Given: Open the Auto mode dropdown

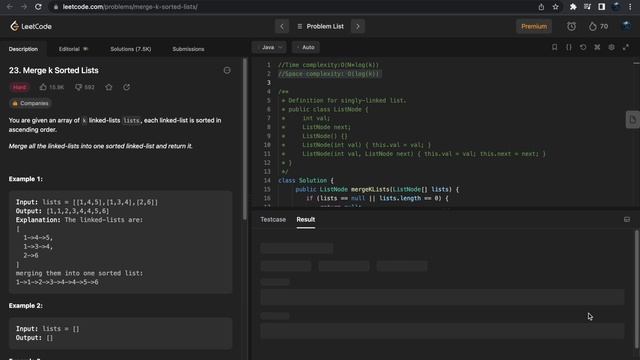Looking at the screenshot, I should 306,47.
